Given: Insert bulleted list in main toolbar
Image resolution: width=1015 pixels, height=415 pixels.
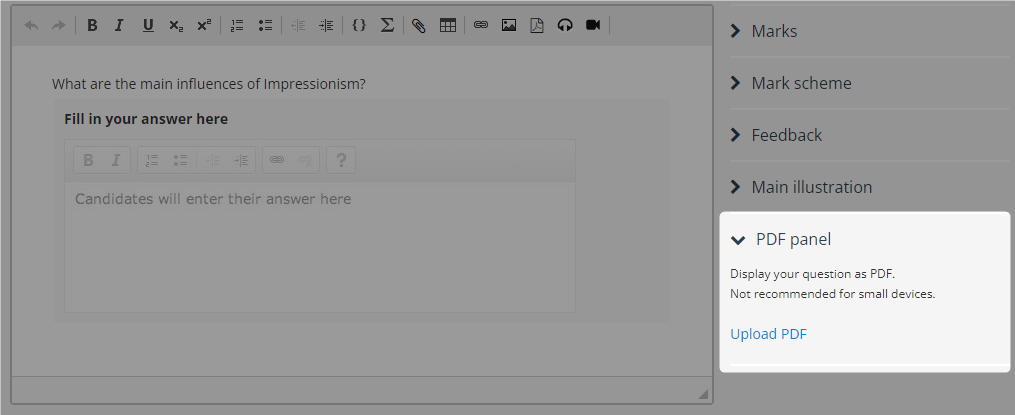Looking at the screenshot, I should (265, 25).
